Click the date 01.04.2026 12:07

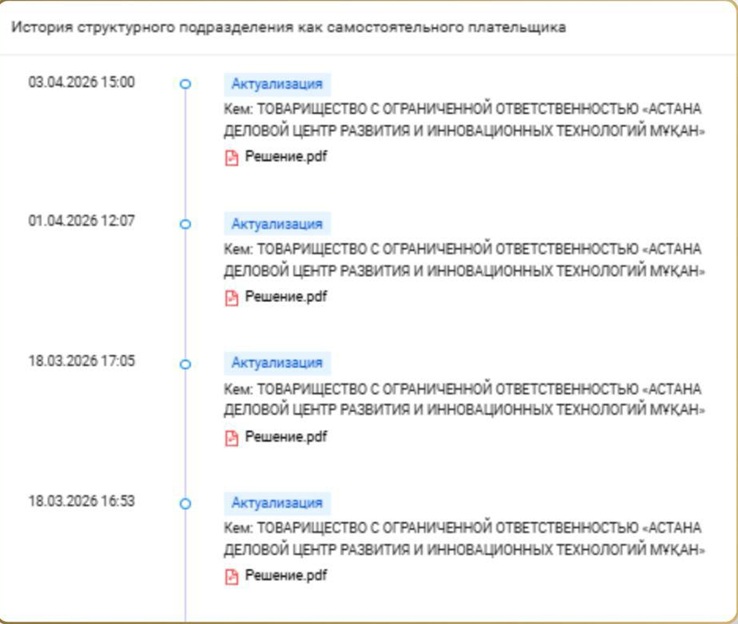pyautogui.click(x=81, y=221)
